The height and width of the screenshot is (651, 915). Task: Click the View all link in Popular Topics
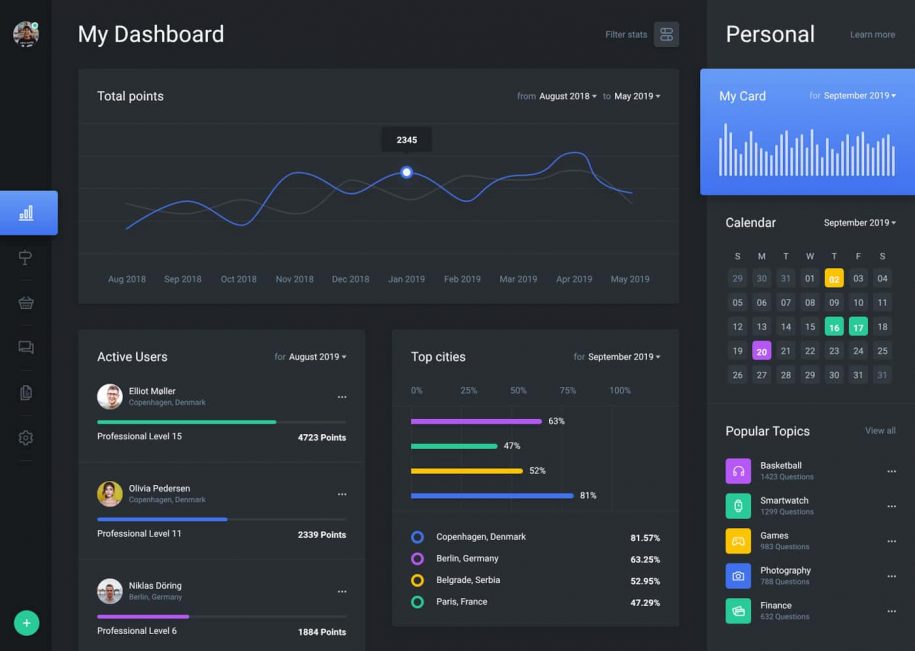click(x=879, y=430)
